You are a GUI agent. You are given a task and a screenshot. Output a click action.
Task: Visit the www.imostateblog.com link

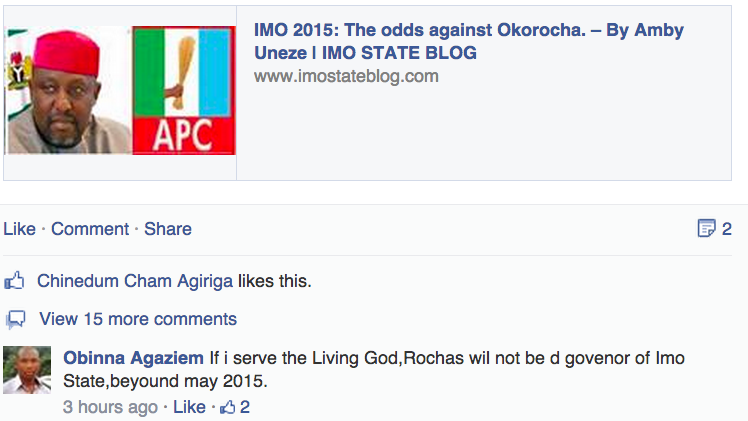tap(346, 76)
